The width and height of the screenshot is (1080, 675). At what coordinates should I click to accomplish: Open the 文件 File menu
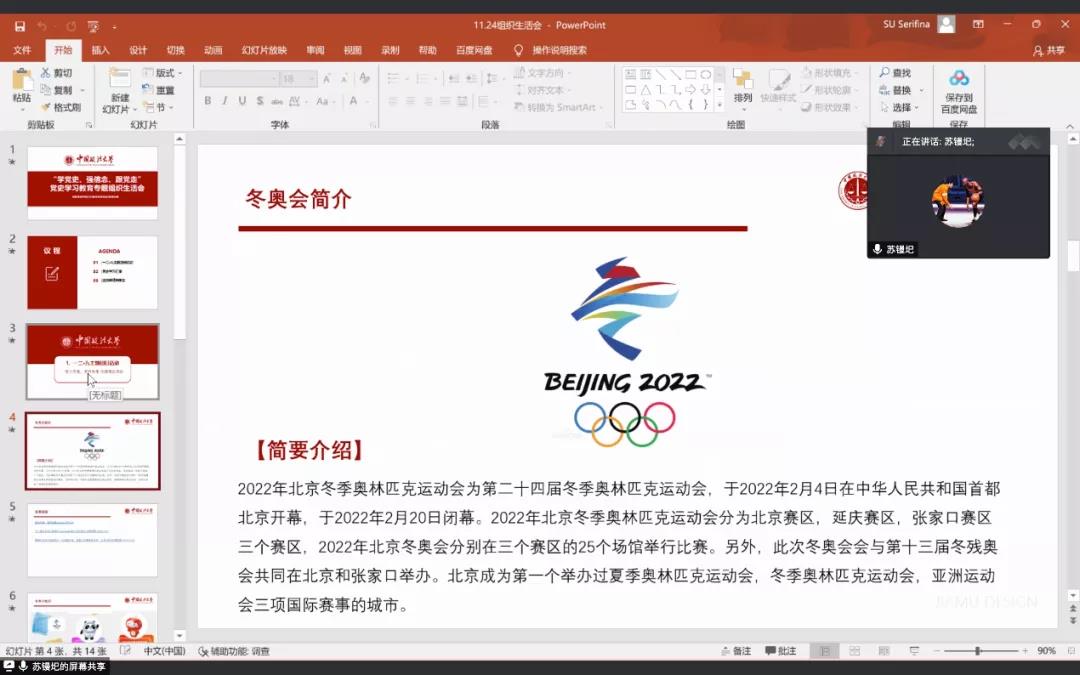[x=22, y=50]
